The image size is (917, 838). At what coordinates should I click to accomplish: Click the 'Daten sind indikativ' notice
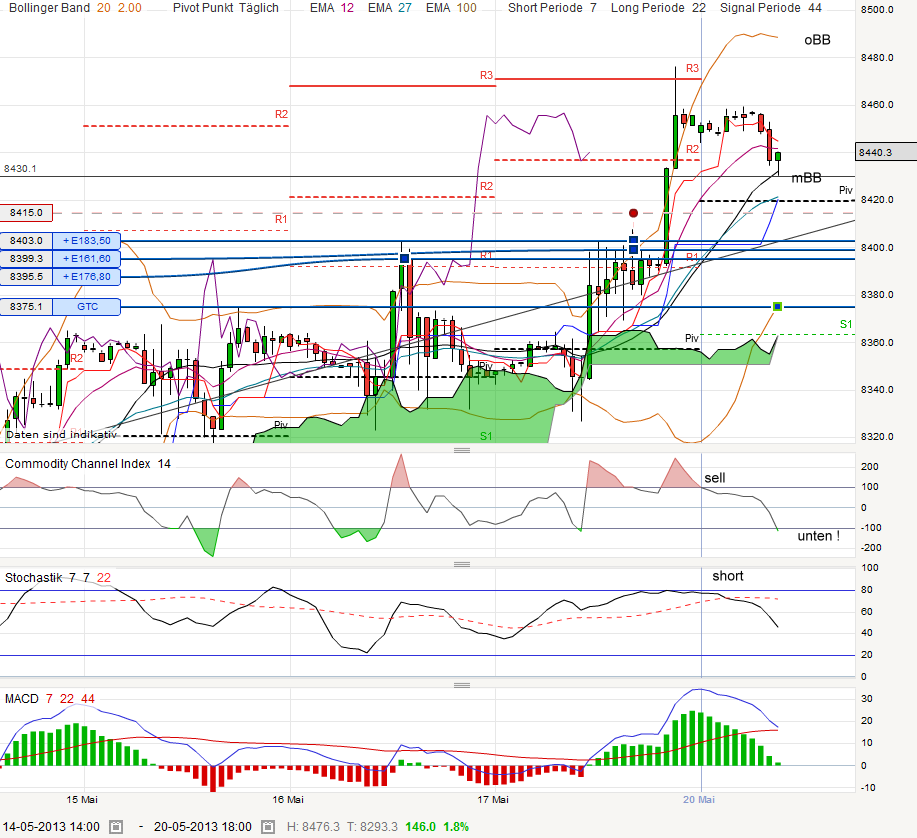tap(61, 434)
